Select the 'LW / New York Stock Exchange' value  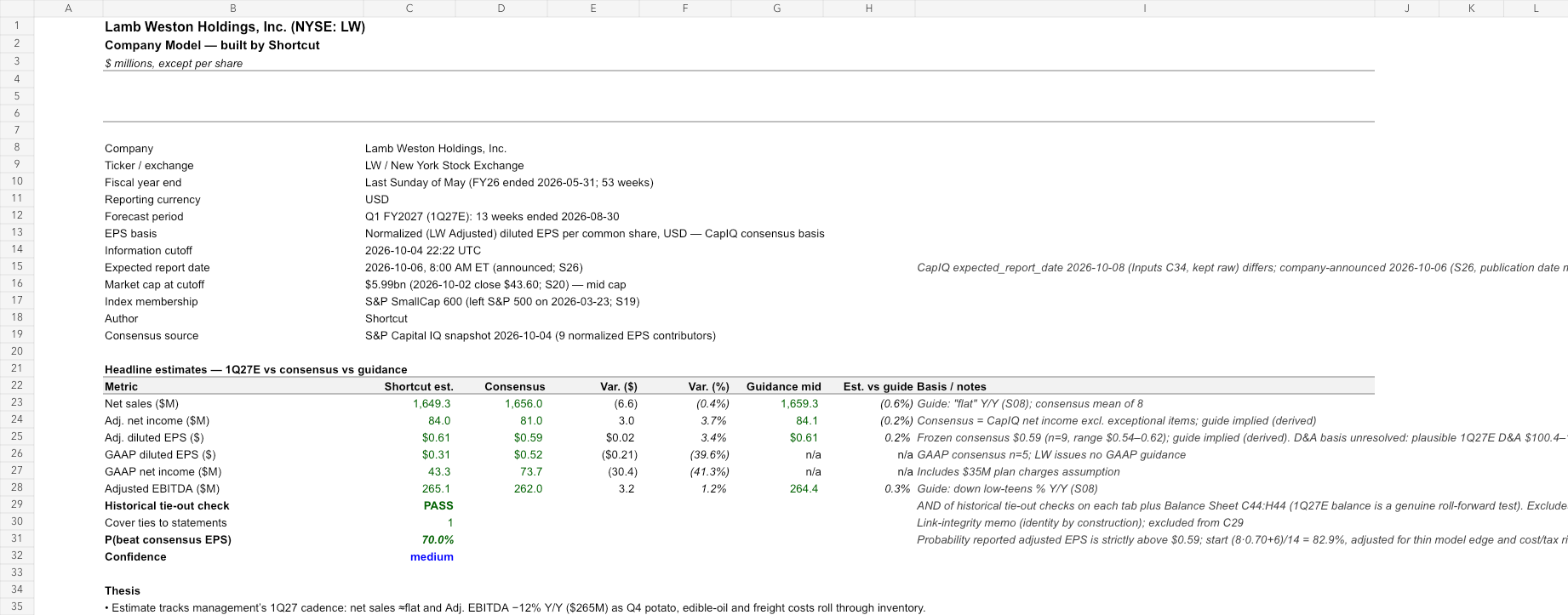tap(444, 166)
